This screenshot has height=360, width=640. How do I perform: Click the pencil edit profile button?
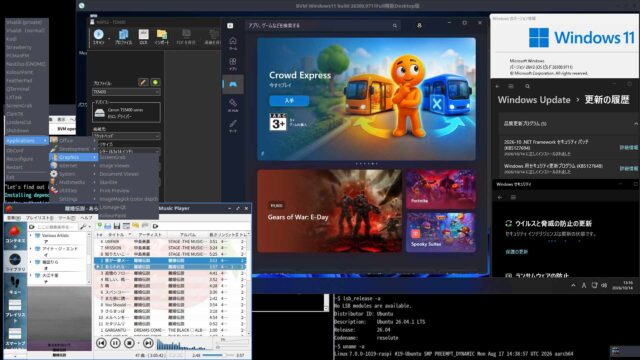[143, 82]
